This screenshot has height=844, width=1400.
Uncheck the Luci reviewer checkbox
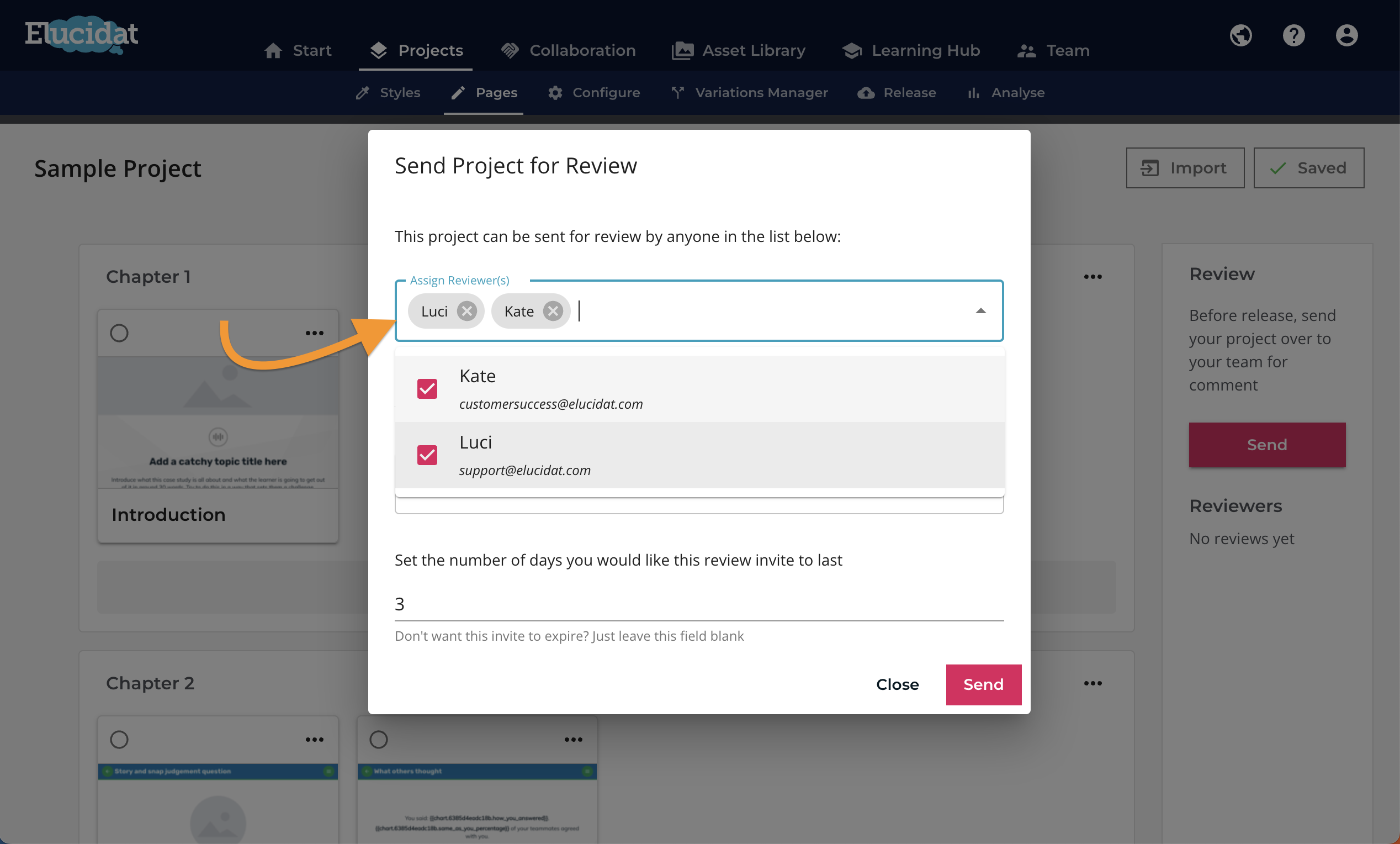pos(427,455)
